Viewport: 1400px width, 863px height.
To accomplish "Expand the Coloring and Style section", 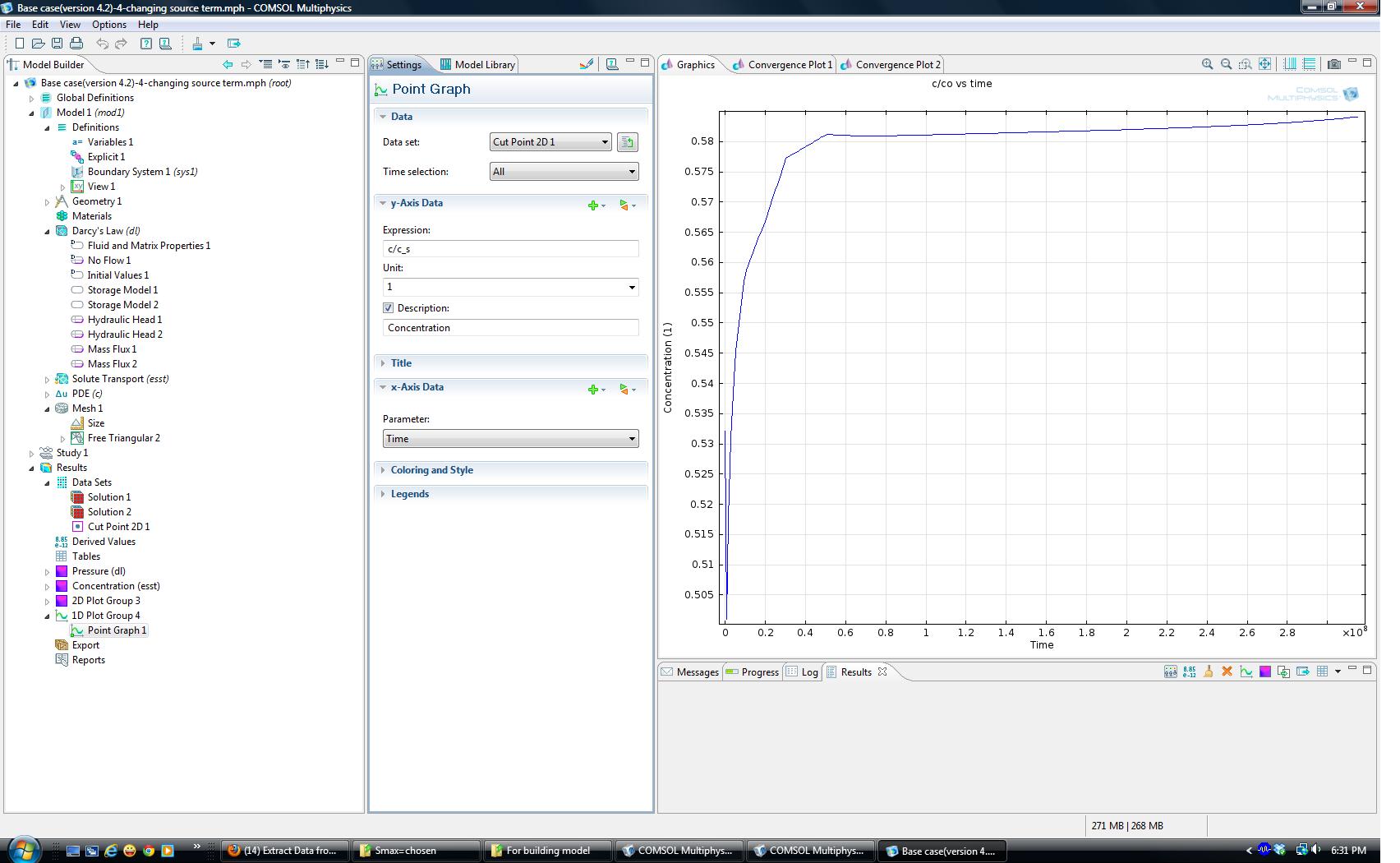I will pyautogui.click(x=431, y=470).
